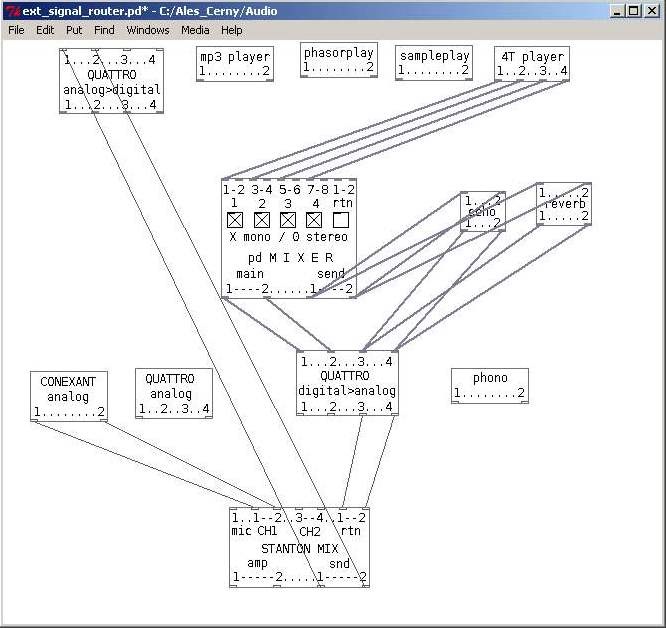Select the QUATTRO analog object box
The width and height of the screenshot is (666, 628).
[174, 393]
